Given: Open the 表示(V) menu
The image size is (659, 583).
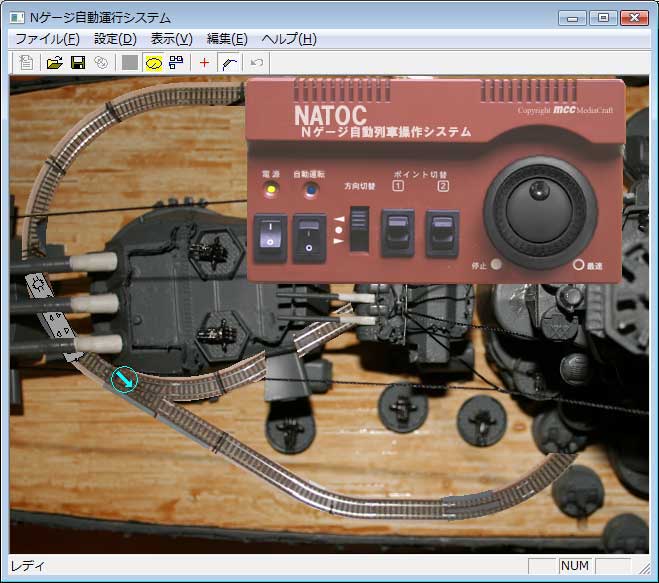Looking at the screenshot, I should point(171,40).
